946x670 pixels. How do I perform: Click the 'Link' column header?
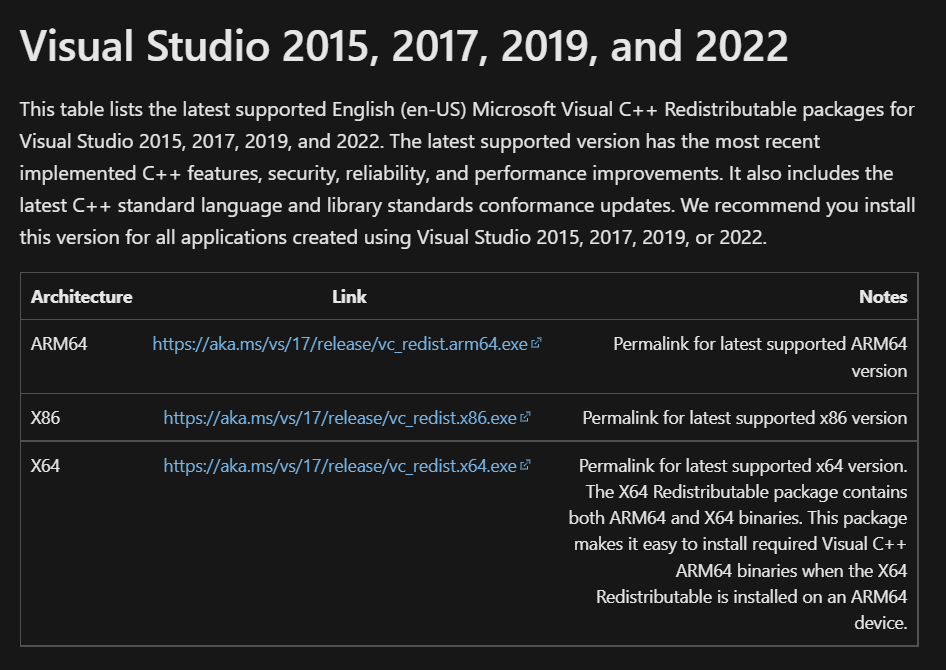pyautogui.click(x=349, y=297)
